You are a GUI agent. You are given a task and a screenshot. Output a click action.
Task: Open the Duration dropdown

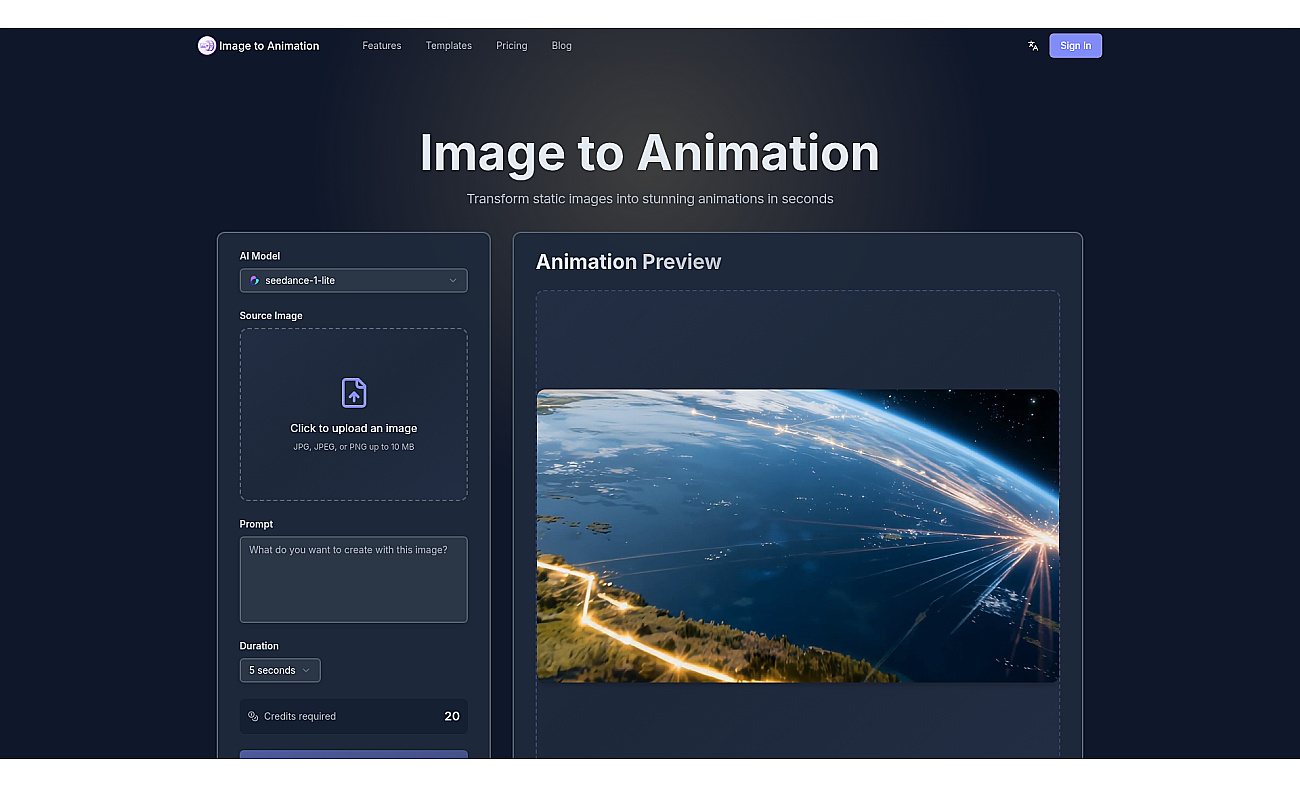point(280,670)
